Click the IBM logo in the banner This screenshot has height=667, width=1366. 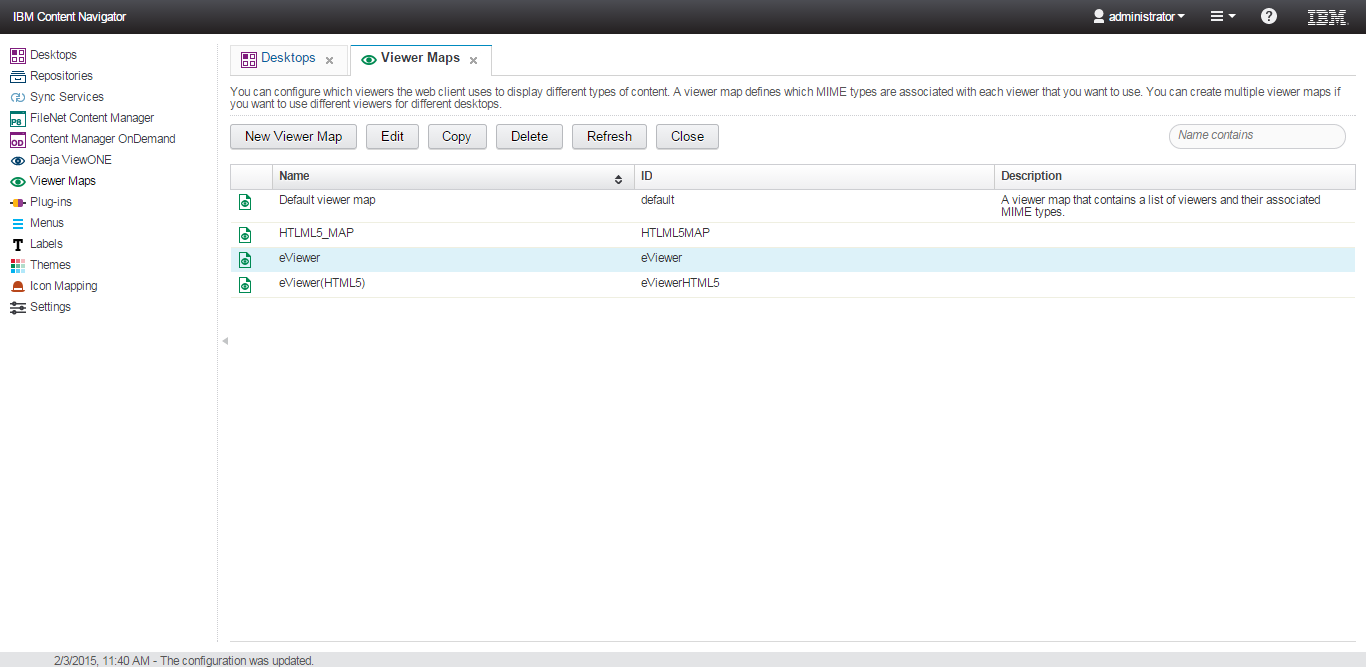point(1327,16)
